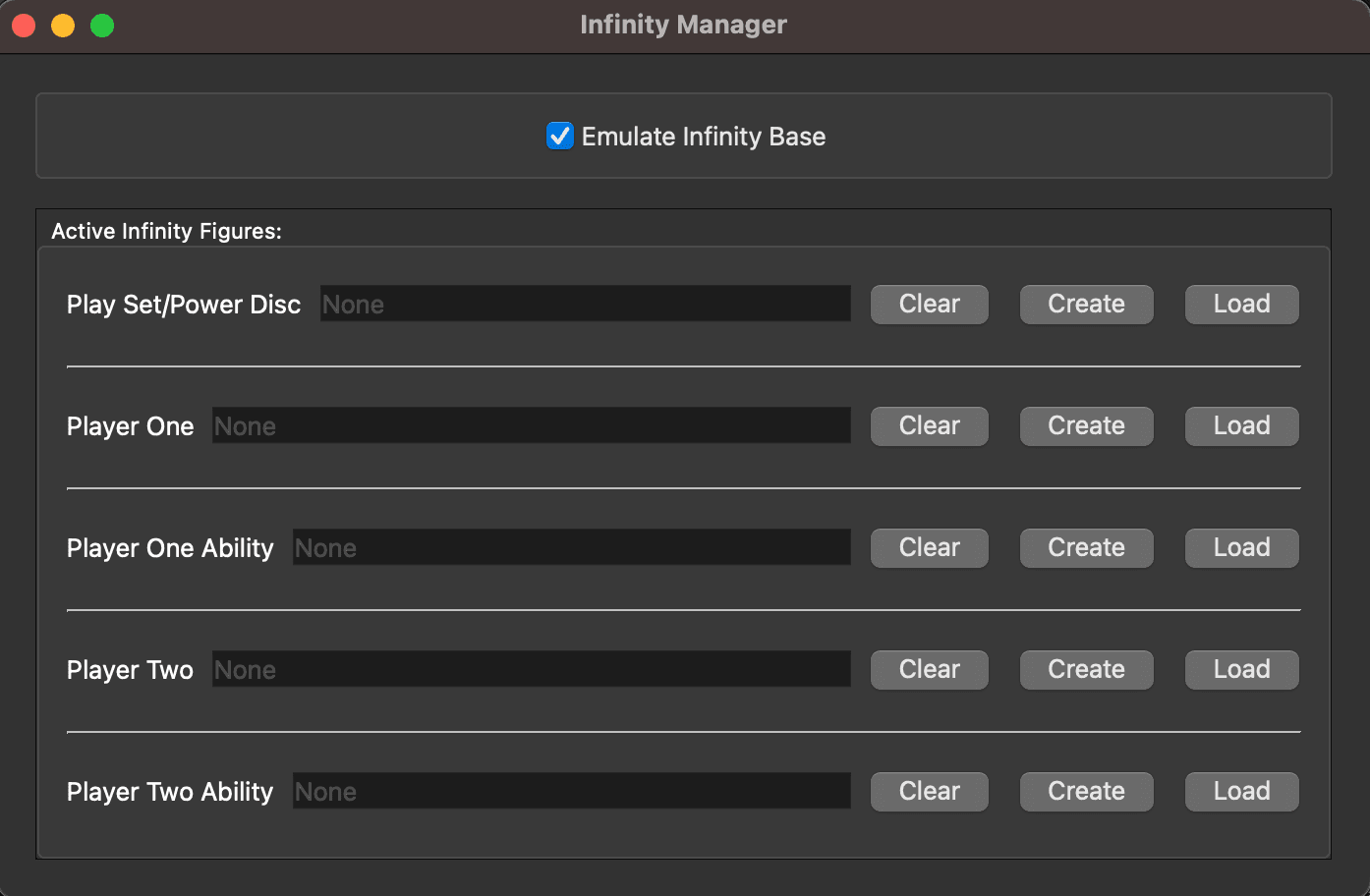Create a Player One Ability figure
The height and width of the screenshot is (896, 1370).
(1087, 548)
